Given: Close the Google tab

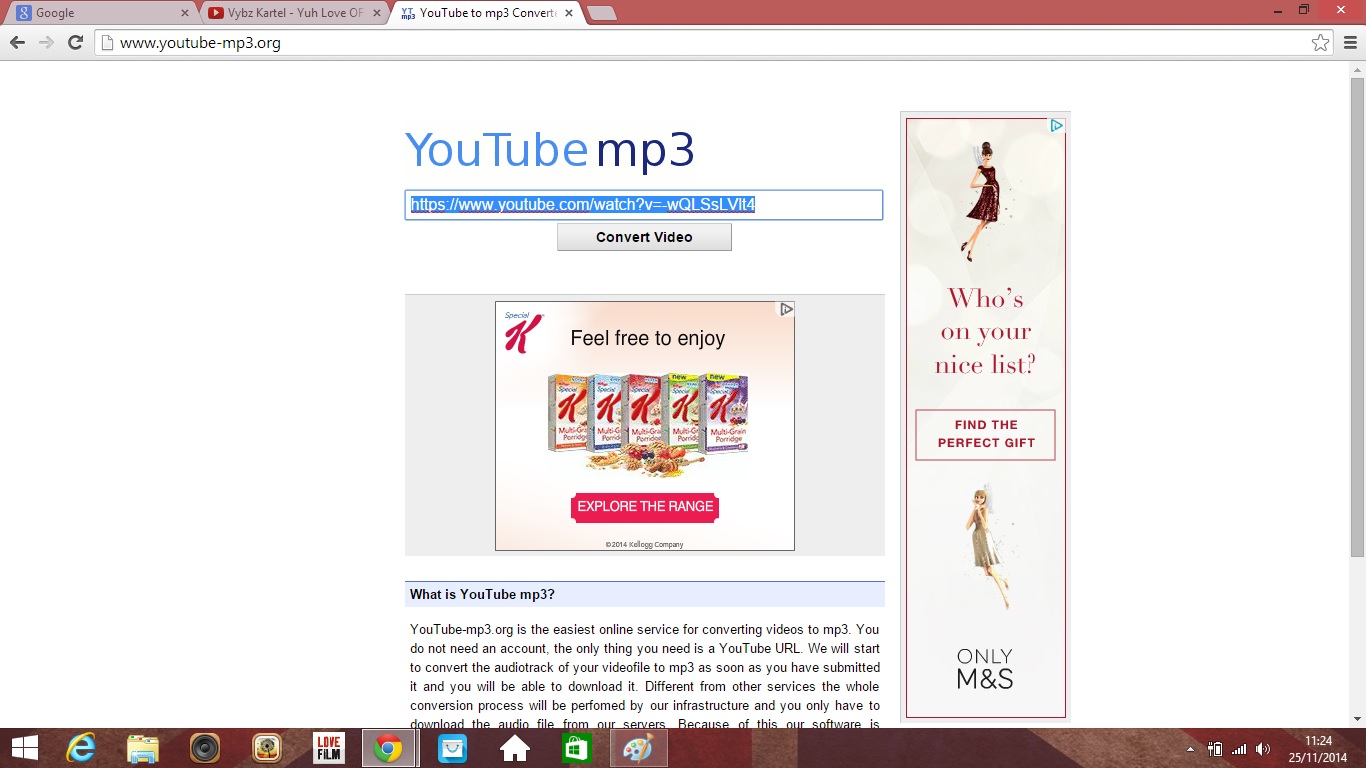Looking at the screenshot, I should pyautogui.click(x=184, y=13).
